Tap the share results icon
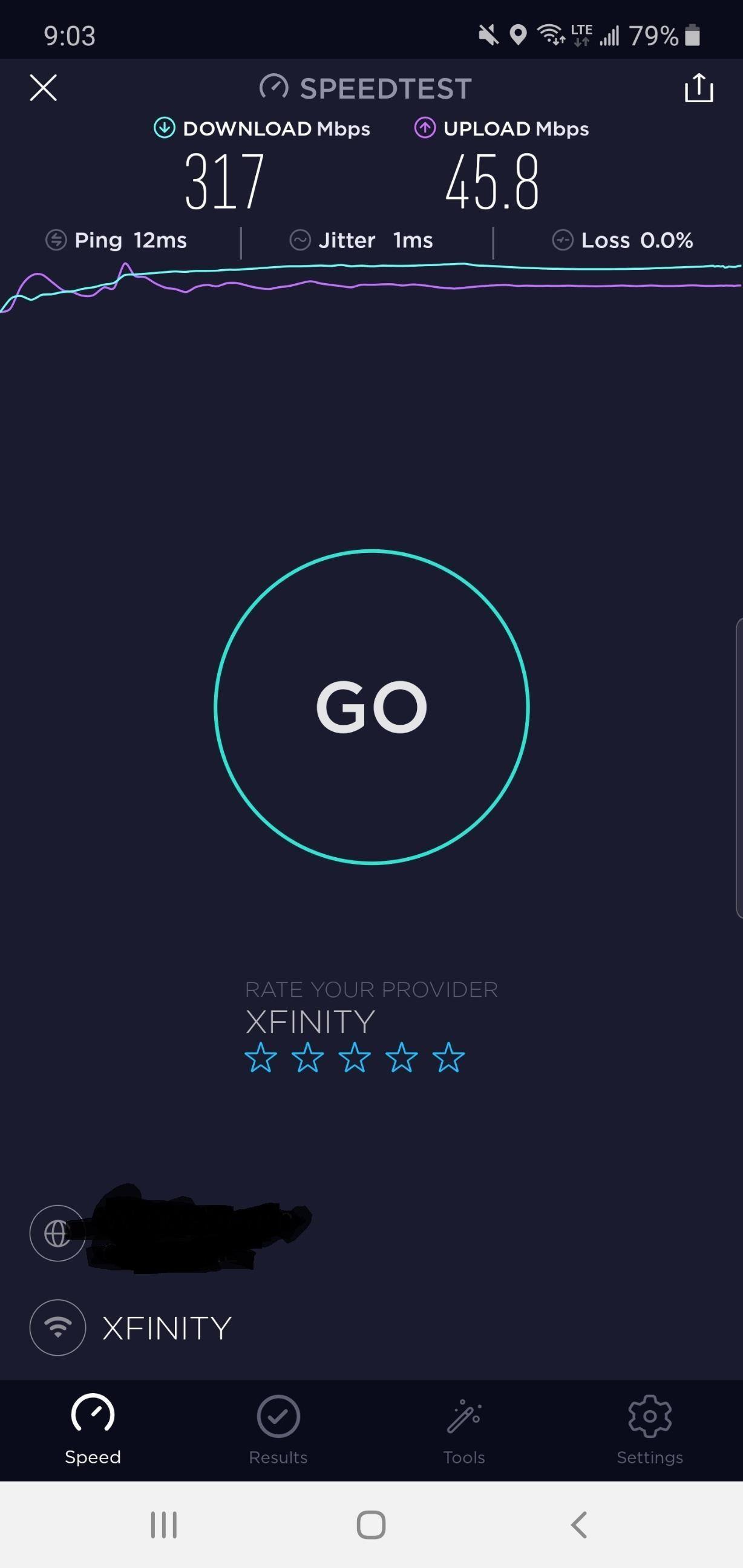The height and width of the screenshot is (1568, 743). (699, 88)
